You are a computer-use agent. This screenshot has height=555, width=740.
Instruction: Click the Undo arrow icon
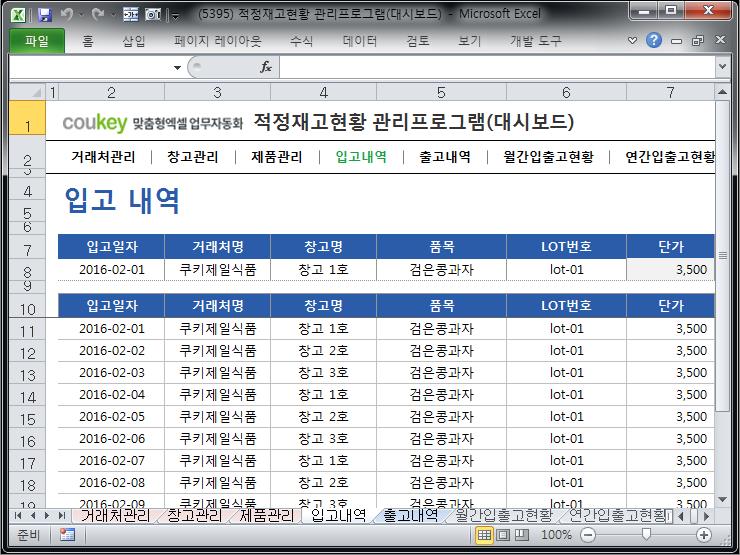[x=67, y=15]
